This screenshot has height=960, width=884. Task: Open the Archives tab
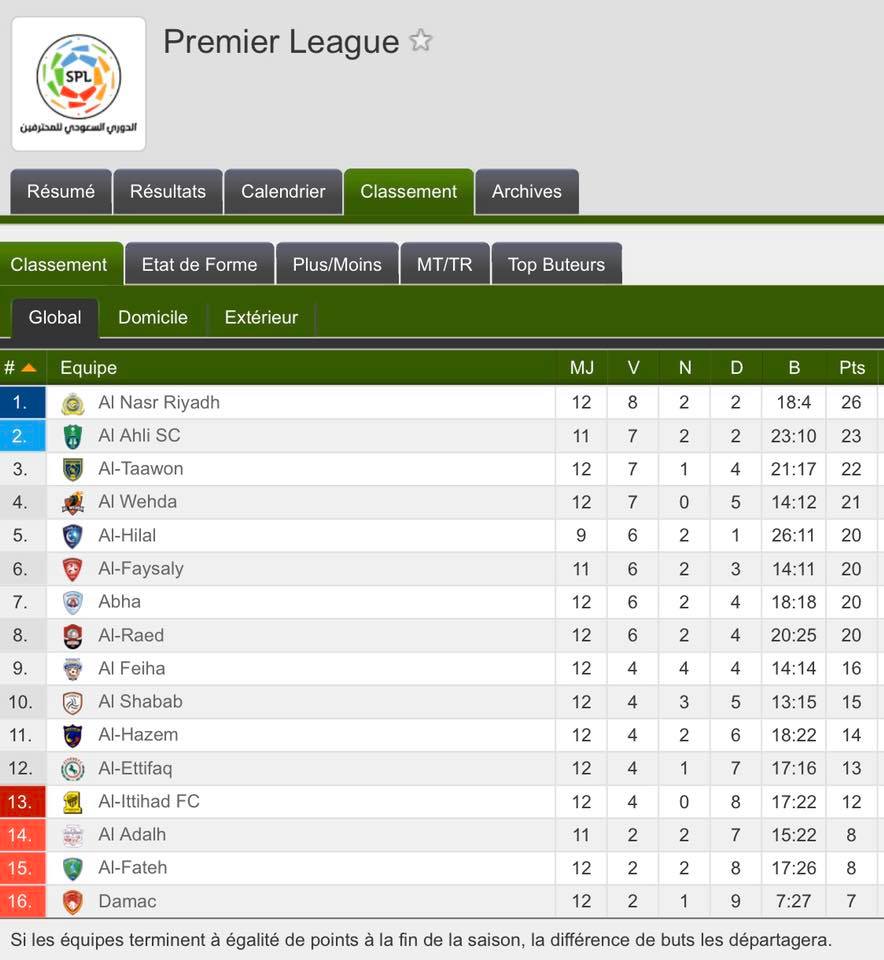tap(526, 192)
